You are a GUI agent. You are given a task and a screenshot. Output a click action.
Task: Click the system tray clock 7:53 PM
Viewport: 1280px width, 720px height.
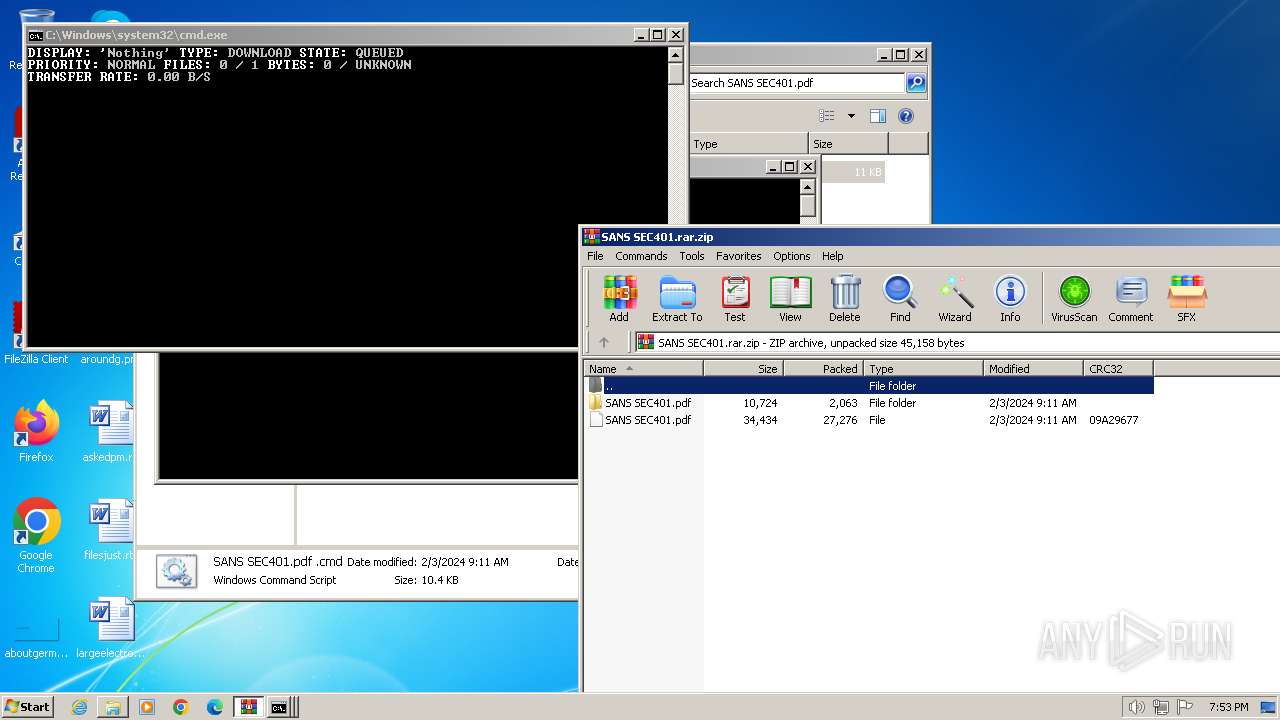[1228, 707]
